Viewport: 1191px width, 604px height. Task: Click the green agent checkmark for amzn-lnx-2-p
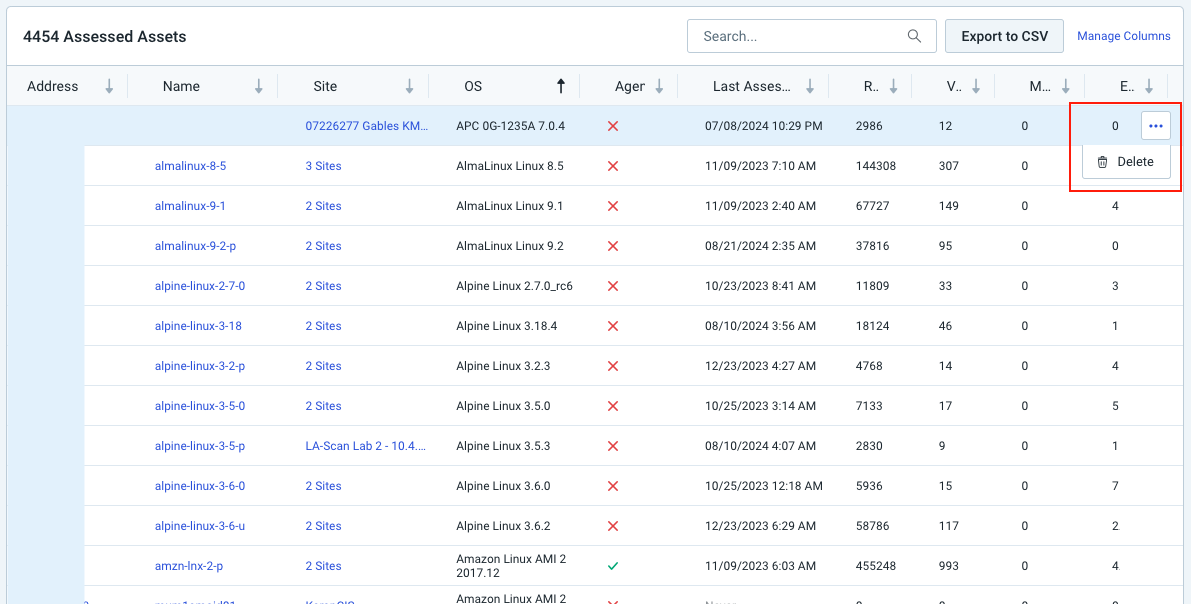point(613,566)
